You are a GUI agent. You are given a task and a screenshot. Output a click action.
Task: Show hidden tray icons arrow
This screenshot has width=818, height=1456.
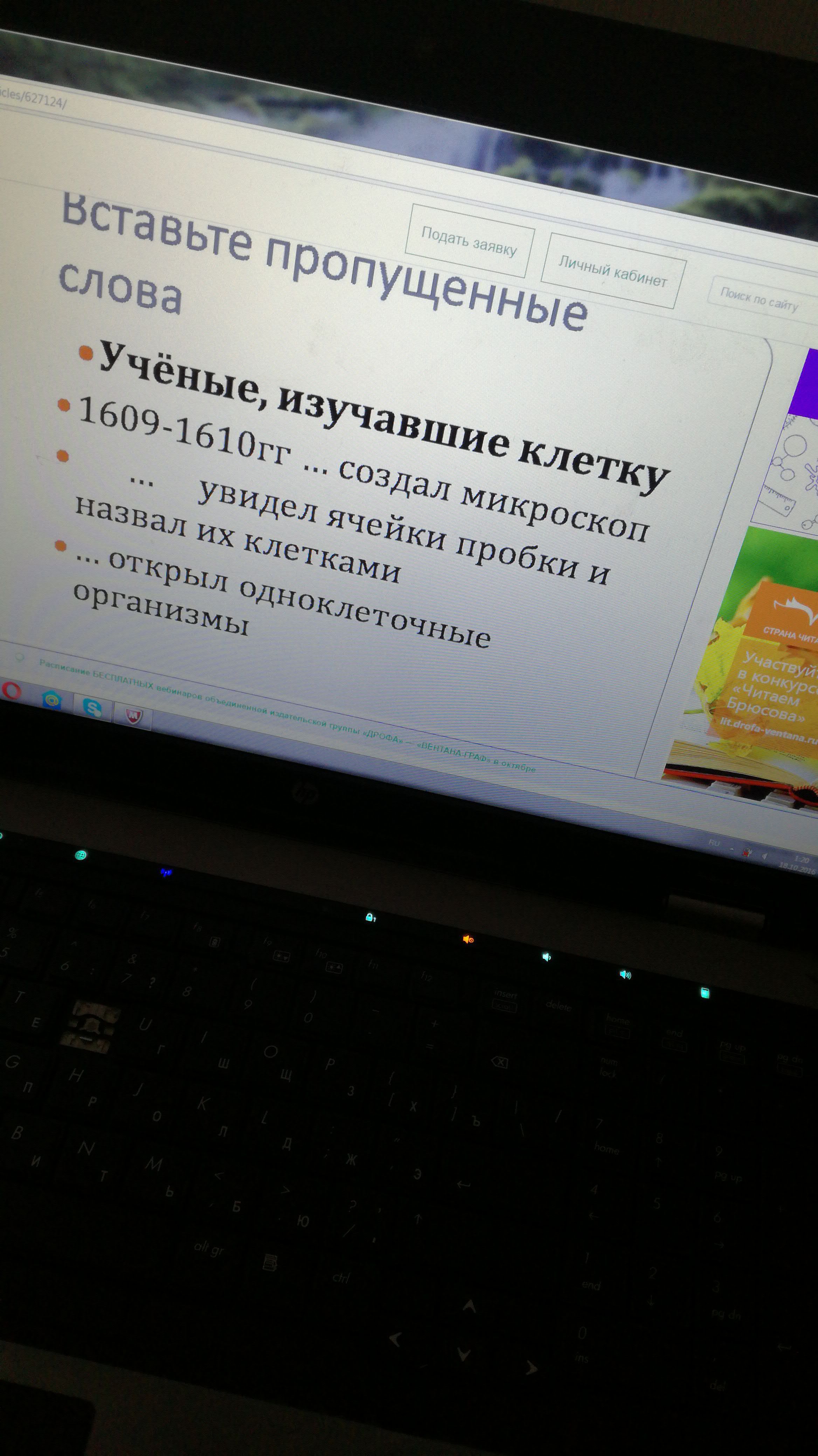732,849
